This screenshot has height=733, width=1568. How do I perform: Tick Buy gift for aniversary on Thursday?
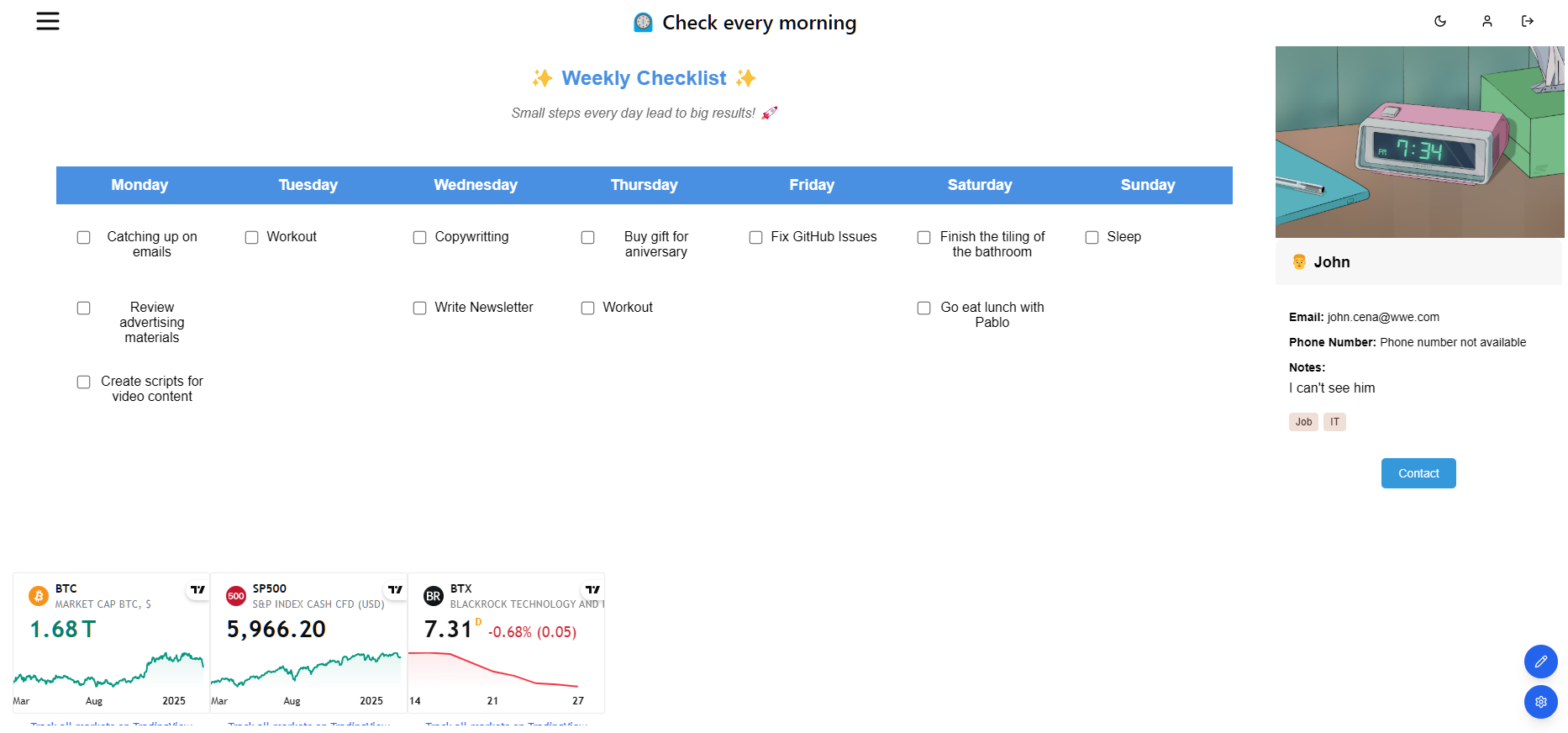(587, 237)
